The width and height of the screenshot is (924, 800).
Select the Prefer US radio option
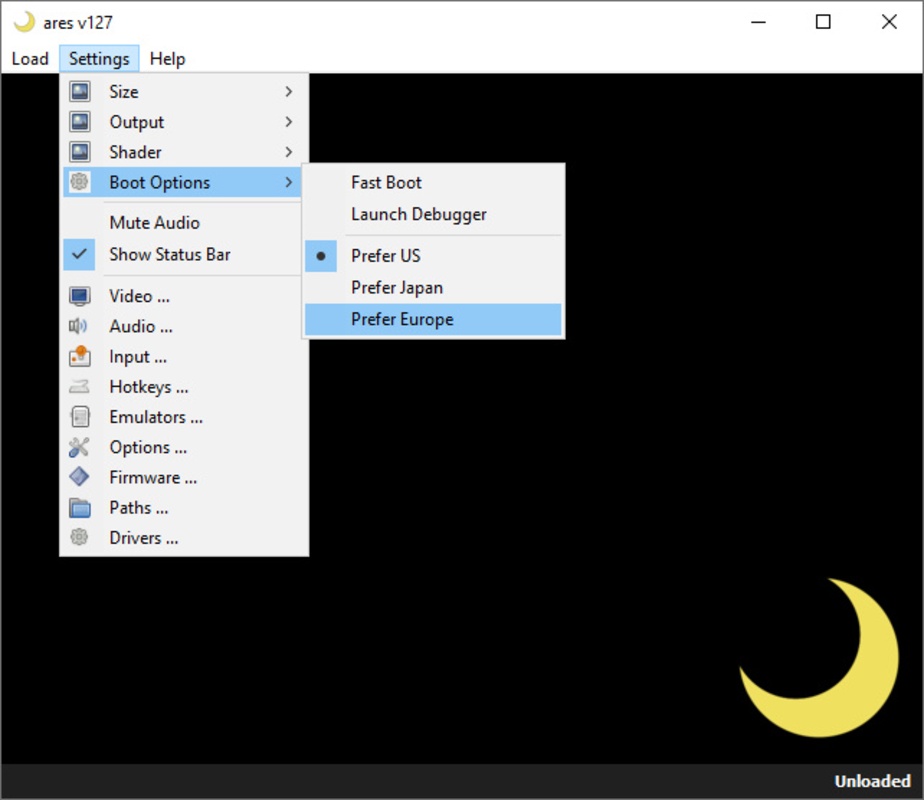(433, 256)
